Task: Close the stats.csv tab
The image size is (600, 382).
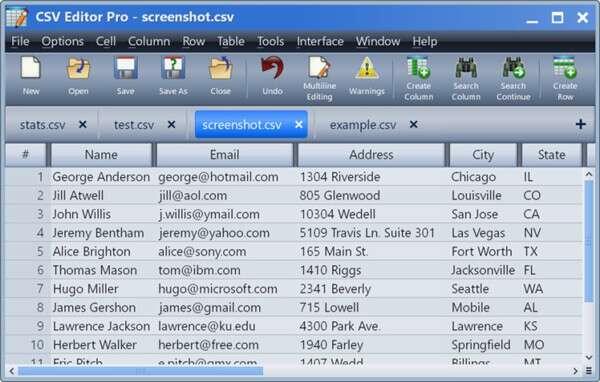Action: (x=83, y=124)
